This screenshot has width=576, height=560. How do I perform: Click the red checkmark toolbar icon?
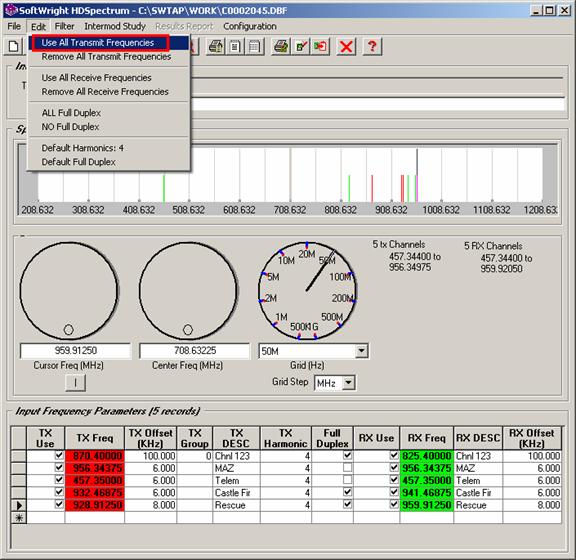coord(301,47)
